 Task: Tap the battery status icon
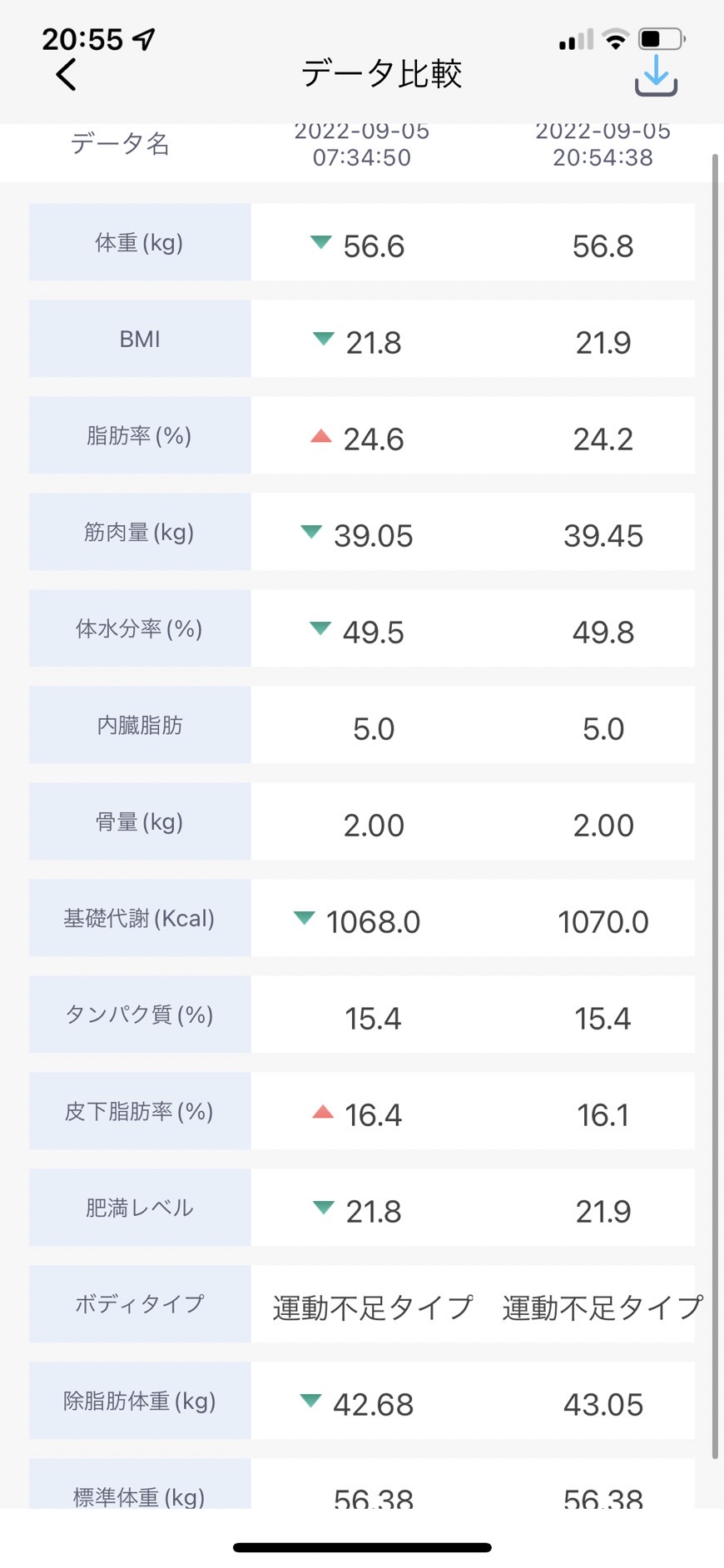click(x=662, y=38)
